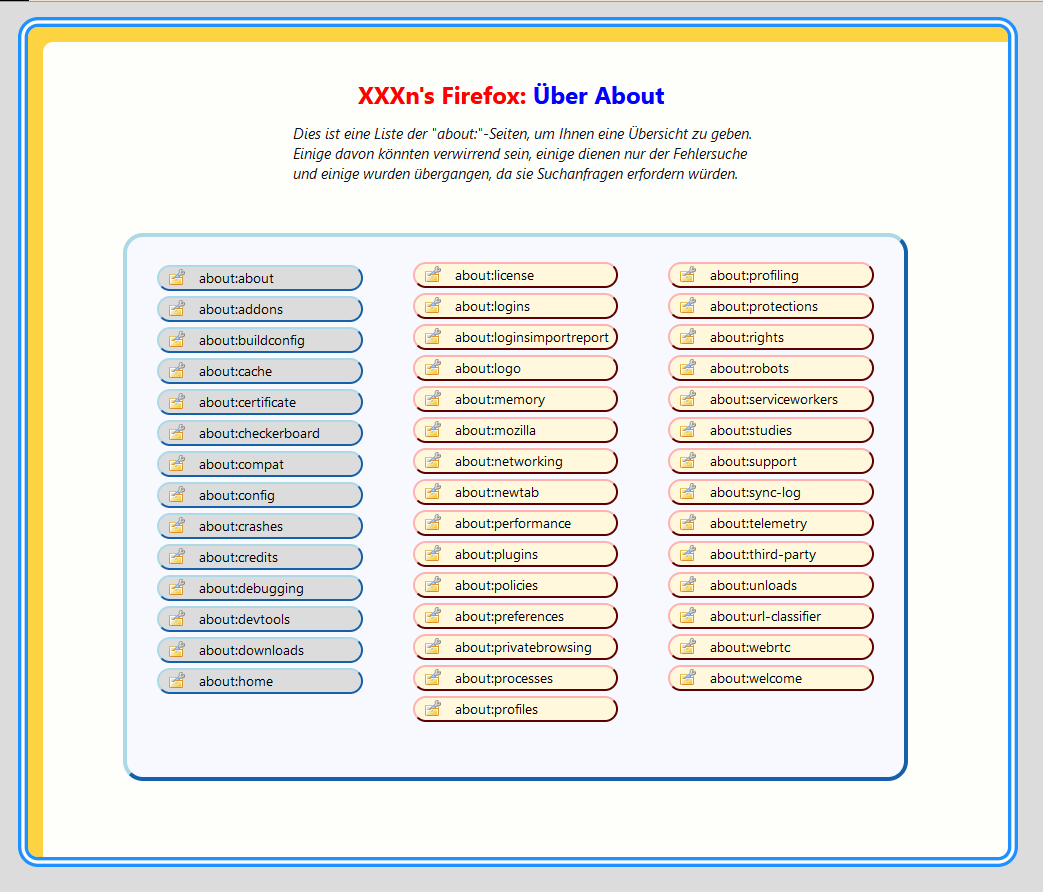Click the icon next to about:robots
The height and width of the screenshot is (892, 1043).
click(688, 368)
